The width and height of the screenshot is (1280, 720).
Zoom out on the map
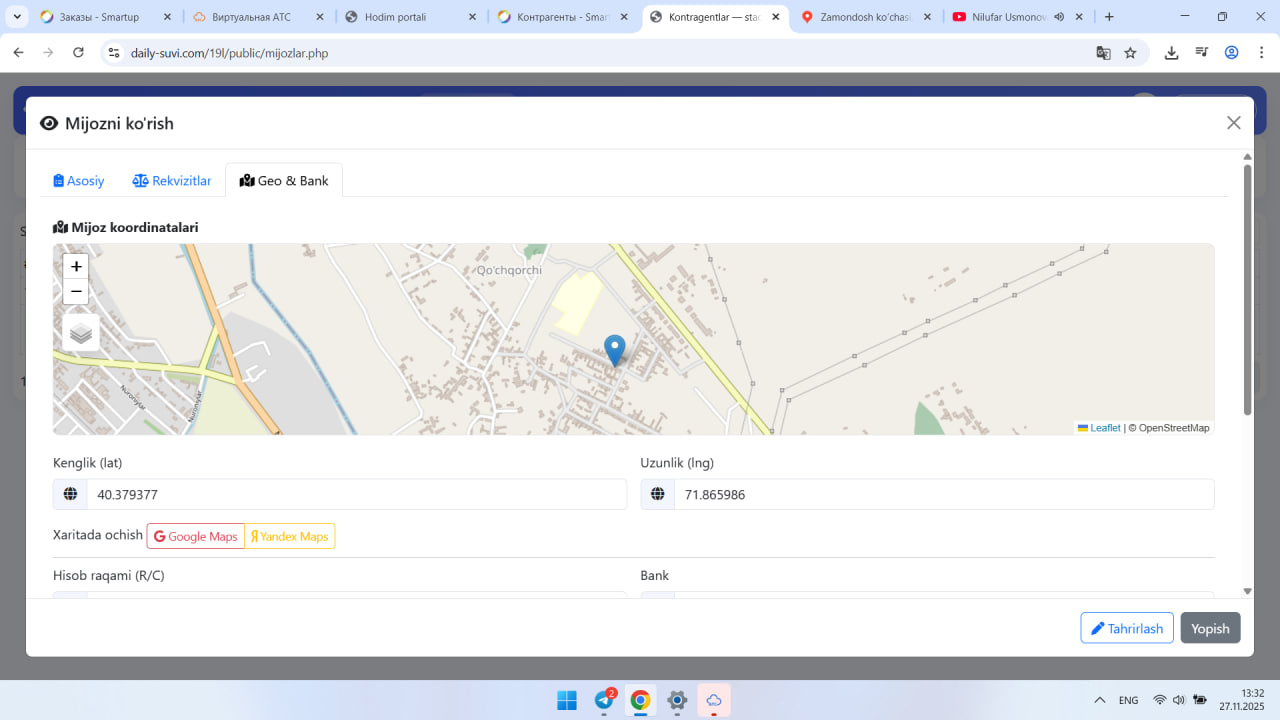point(76,292)
